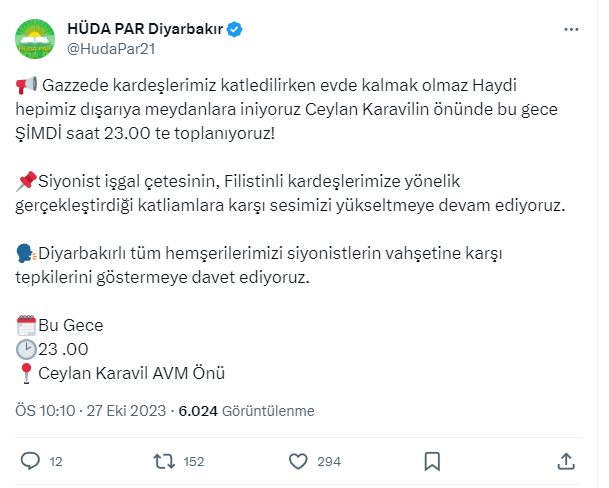This screenshot has height=488, width=609.
Task: Click the retweet count 152
Action: [x=193, y=462]
